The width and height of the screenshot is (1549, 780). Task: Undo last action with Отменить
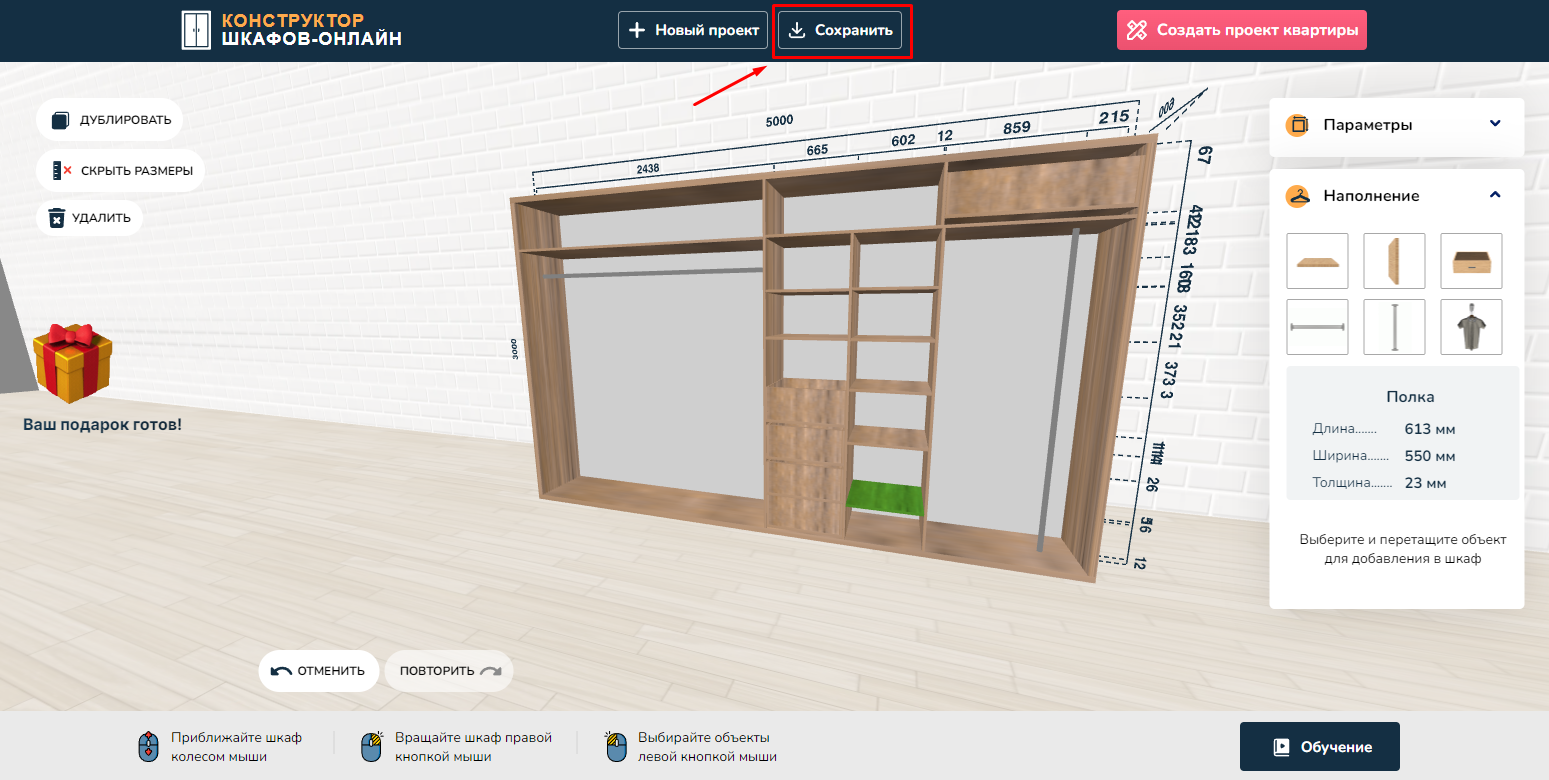coord(319,671)
